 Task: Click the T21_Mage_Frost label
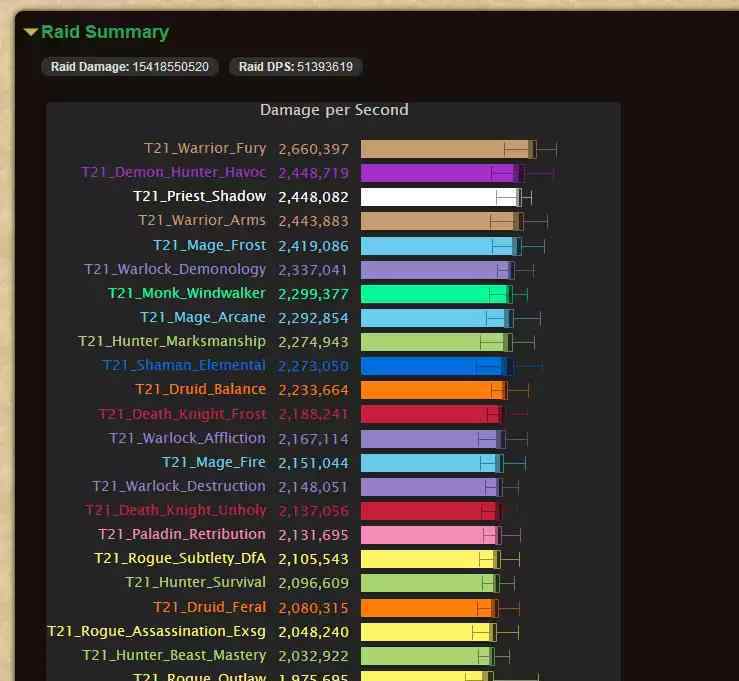(x=210, y=246)
